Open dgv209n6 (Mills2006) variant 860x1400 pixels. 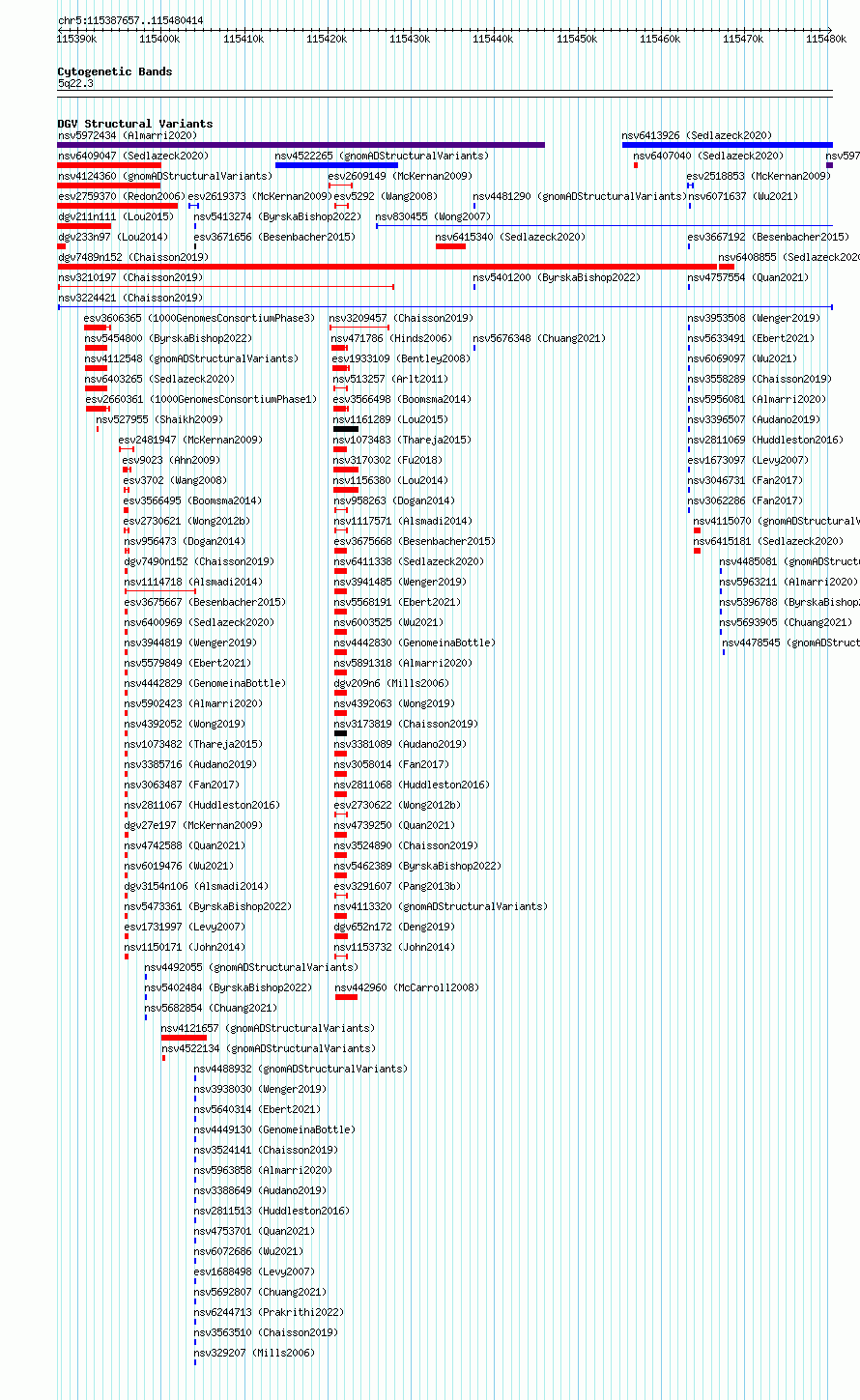coord(392,684)
